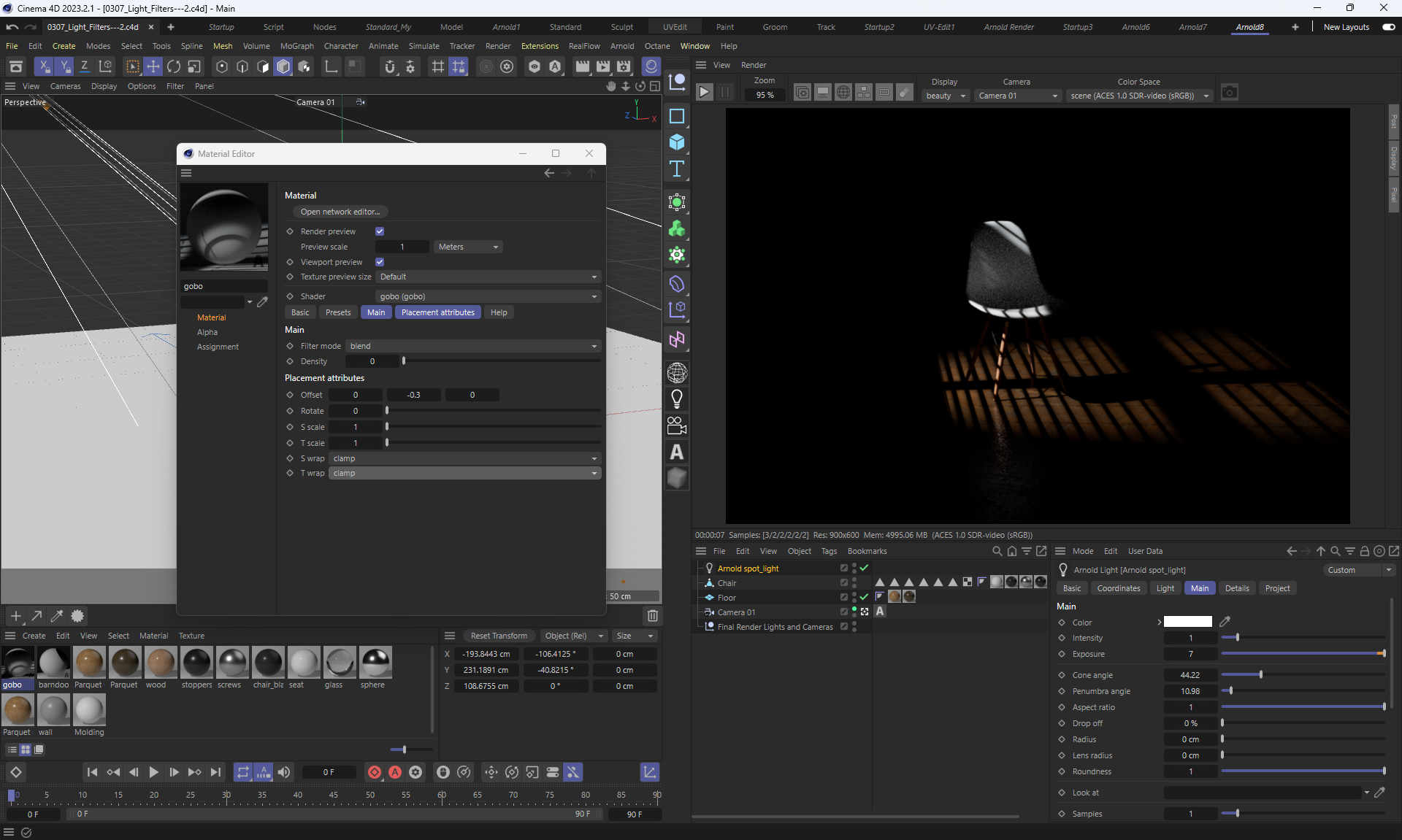
Task: Click the Reset Transform button
Action: [499, 636]
